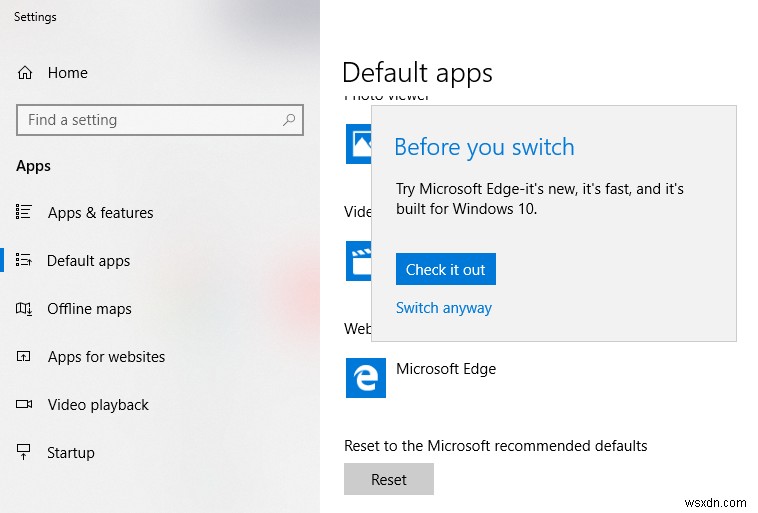Click the Apps section header
This screenshot has width=758, height=513.
tap(33, 166)
